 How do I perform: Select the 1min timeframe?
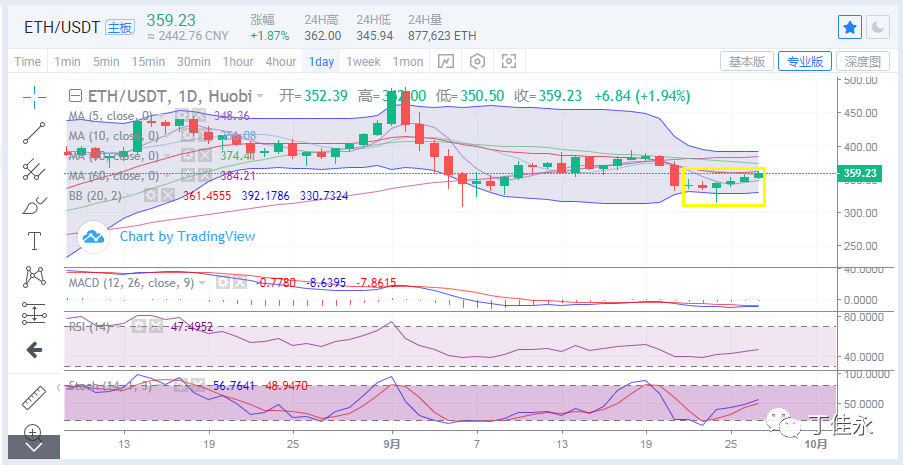[67, 62]
